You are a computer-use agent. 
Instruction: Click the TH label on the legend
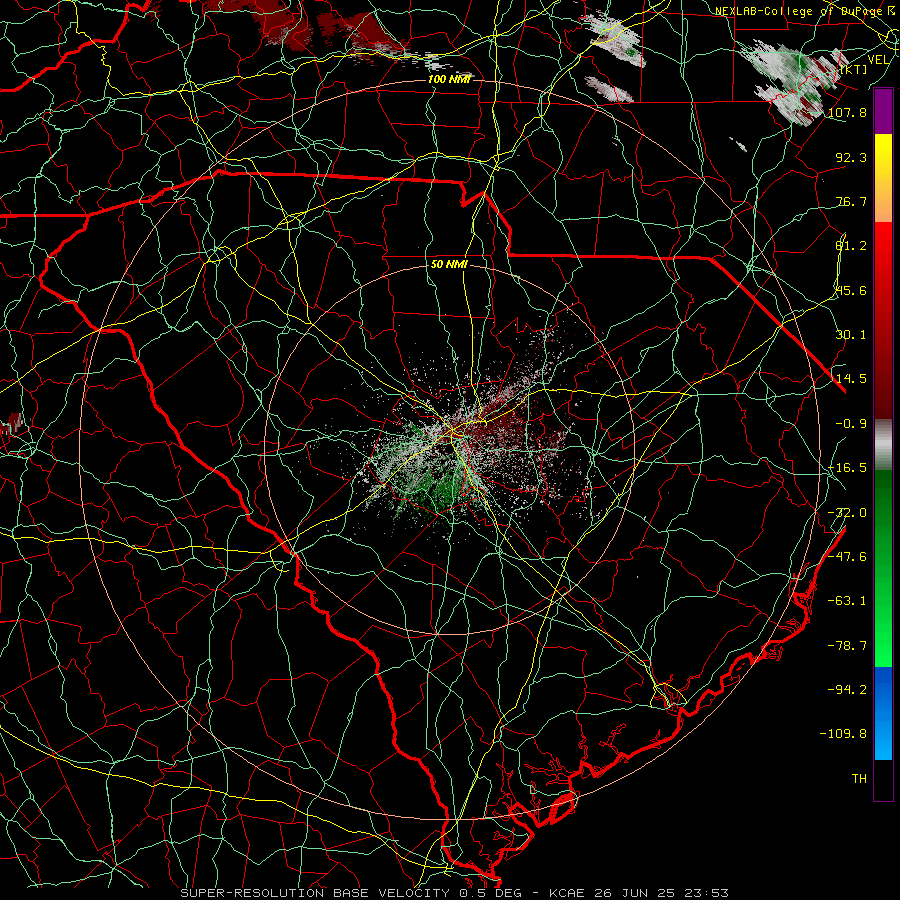[859, 779]
